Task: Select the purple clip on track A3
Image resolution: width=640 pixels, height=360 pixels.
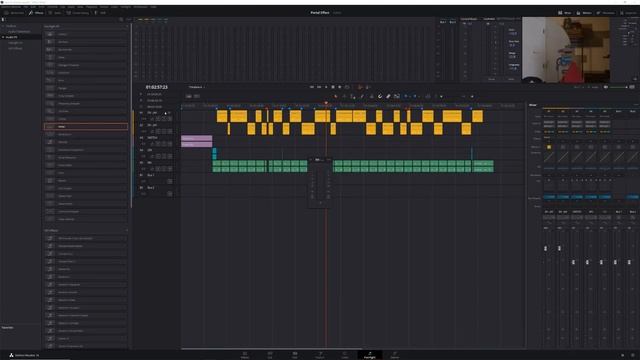Action: click(x=197, y=141)
